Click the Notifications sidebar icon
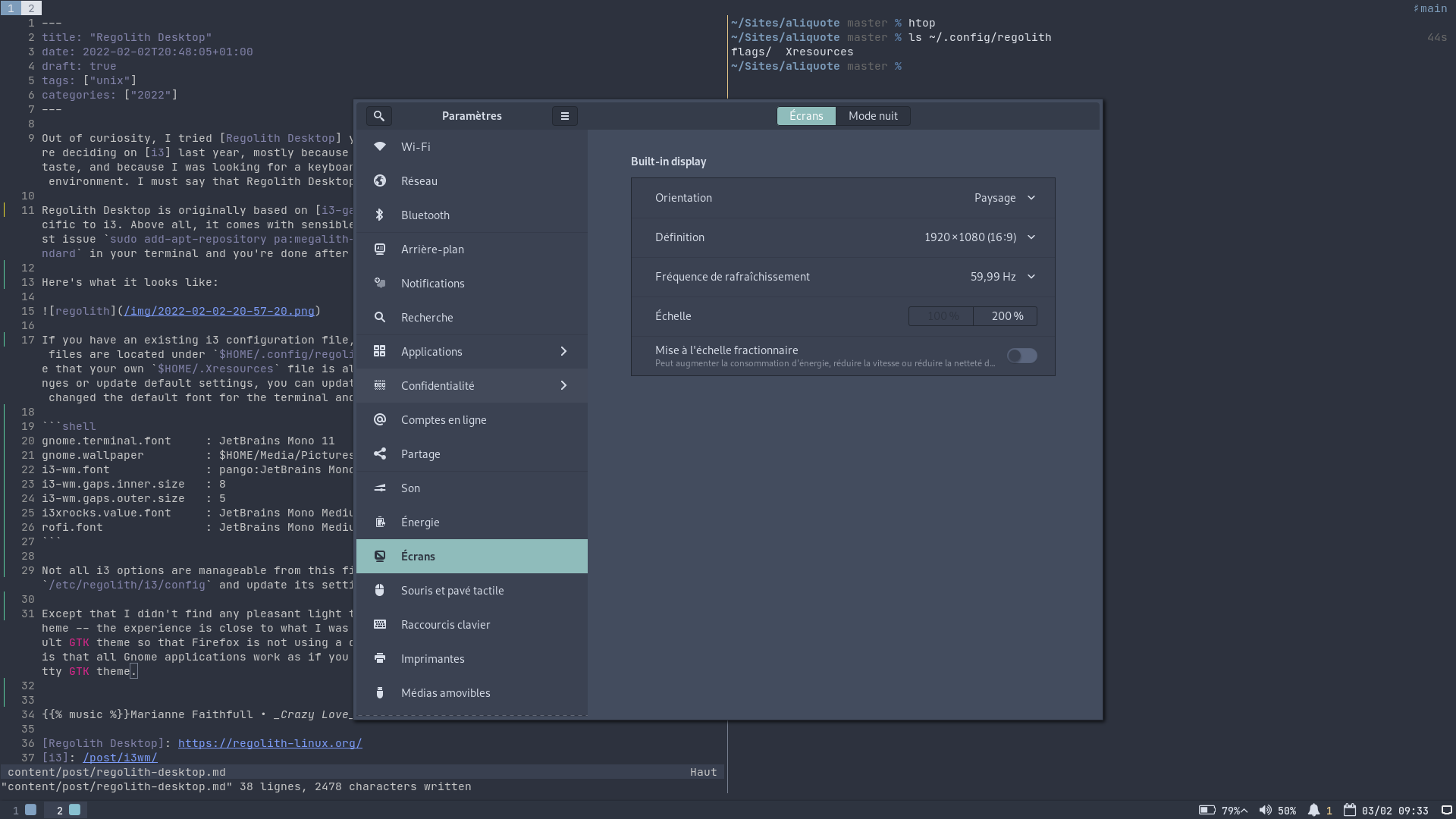The width and height of the screenshot is (1456, 819). point(380,283)
